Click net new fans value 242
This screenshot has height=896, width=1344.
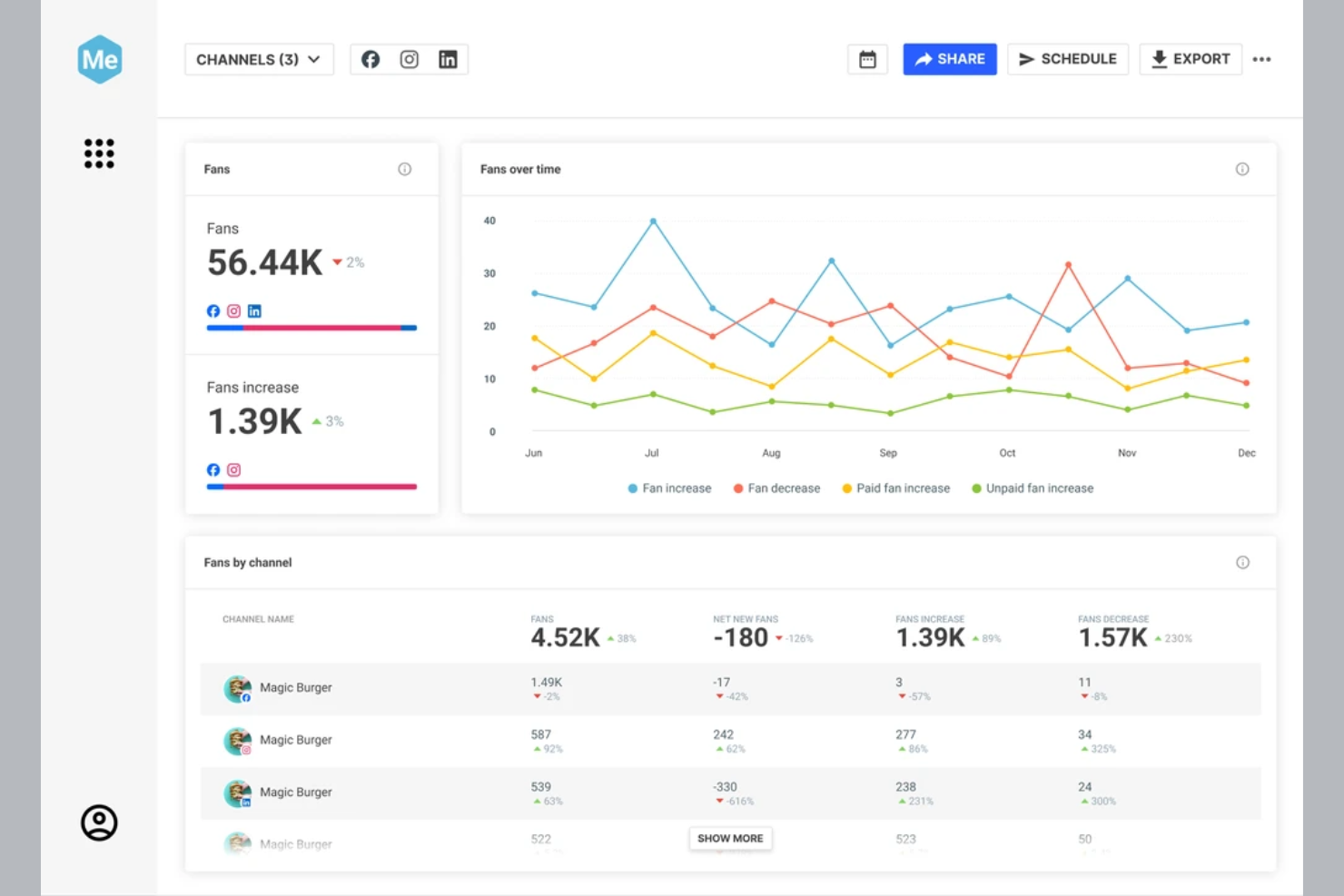click(723, 734)
